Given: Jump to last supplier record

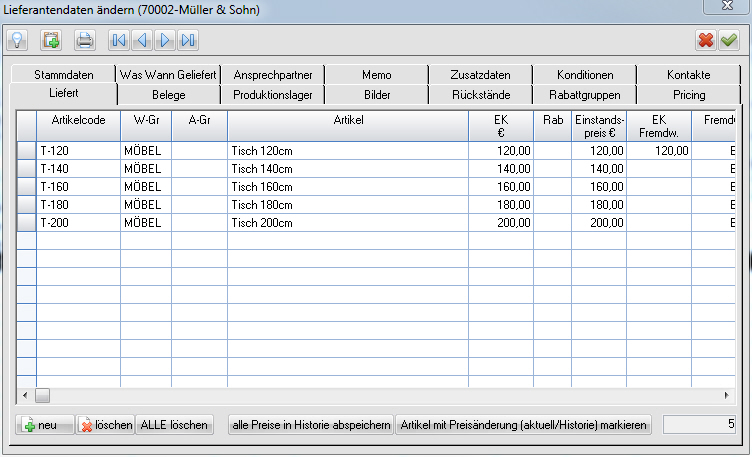Looking at the screenshot, I should tap(188, 40).
